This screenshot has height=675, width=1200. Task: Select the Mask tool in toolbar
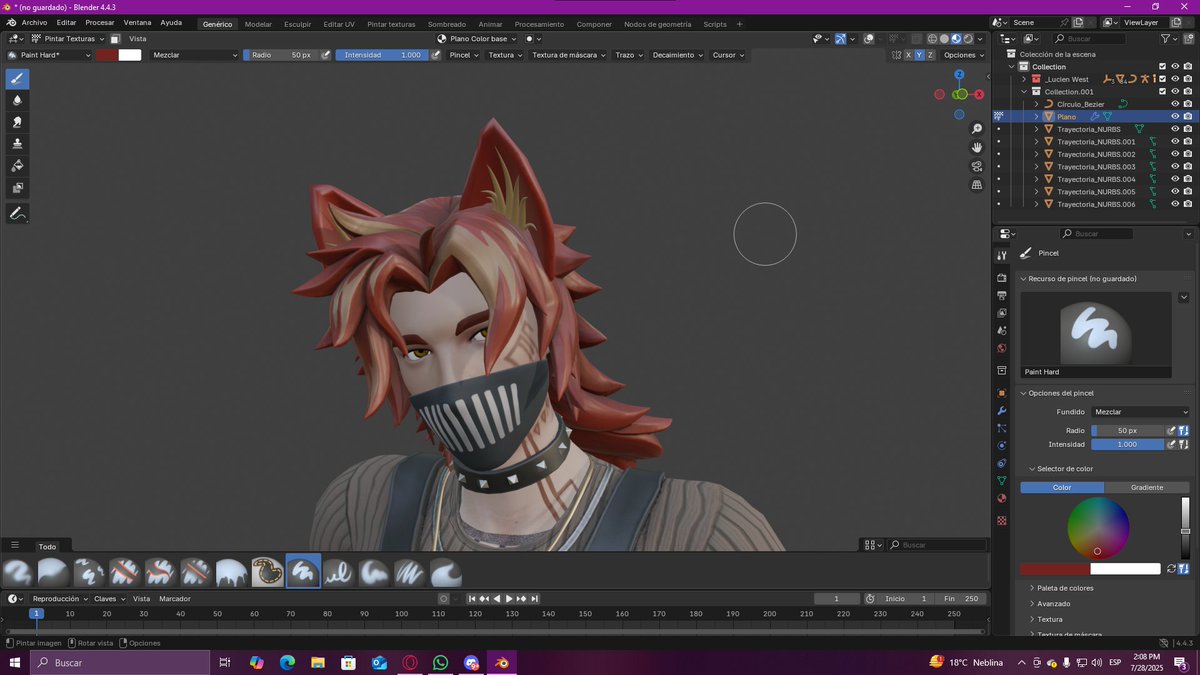pyautogui.click(x=17, y=188)
